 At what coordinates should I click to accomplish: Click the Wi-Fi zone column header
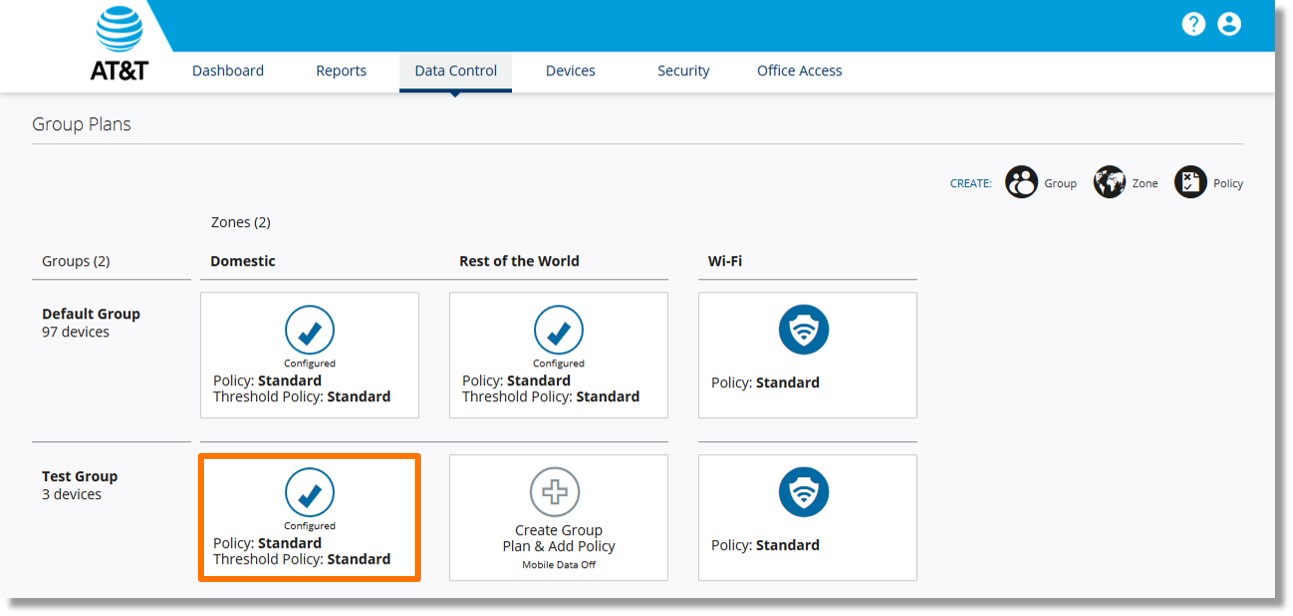[x=725, y=261]
